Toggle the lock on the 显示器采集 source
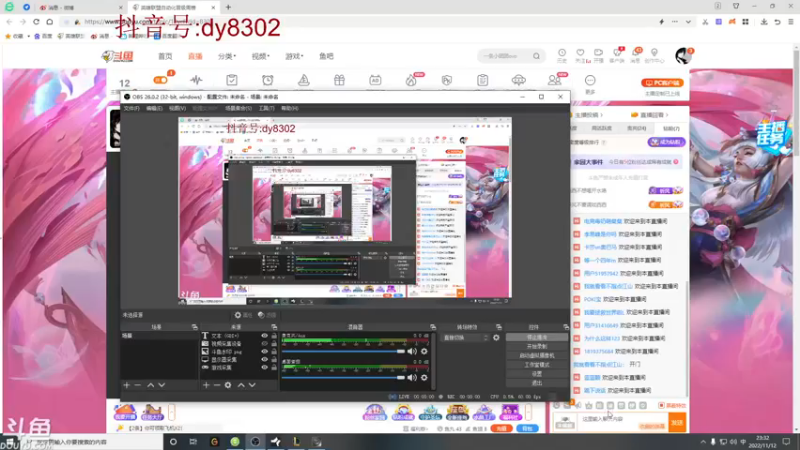The image size is (800, 450). point(274,360)
